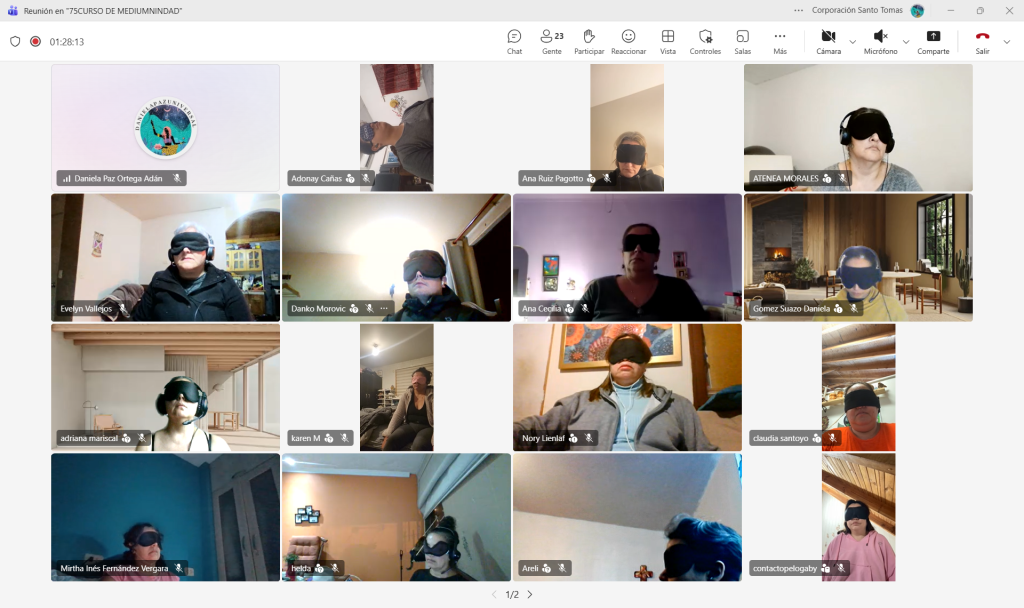Show the Gente participants list

(x=552, y=42)
